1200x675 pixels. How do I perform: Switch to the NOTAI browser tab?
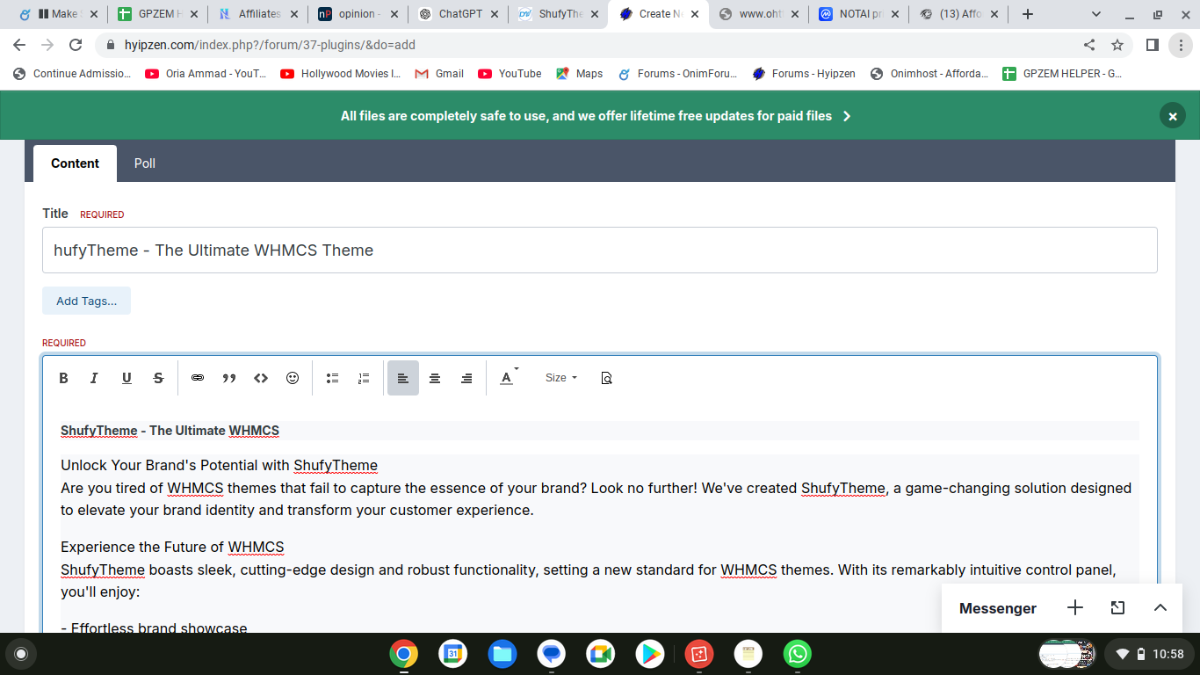coord(858,14)
